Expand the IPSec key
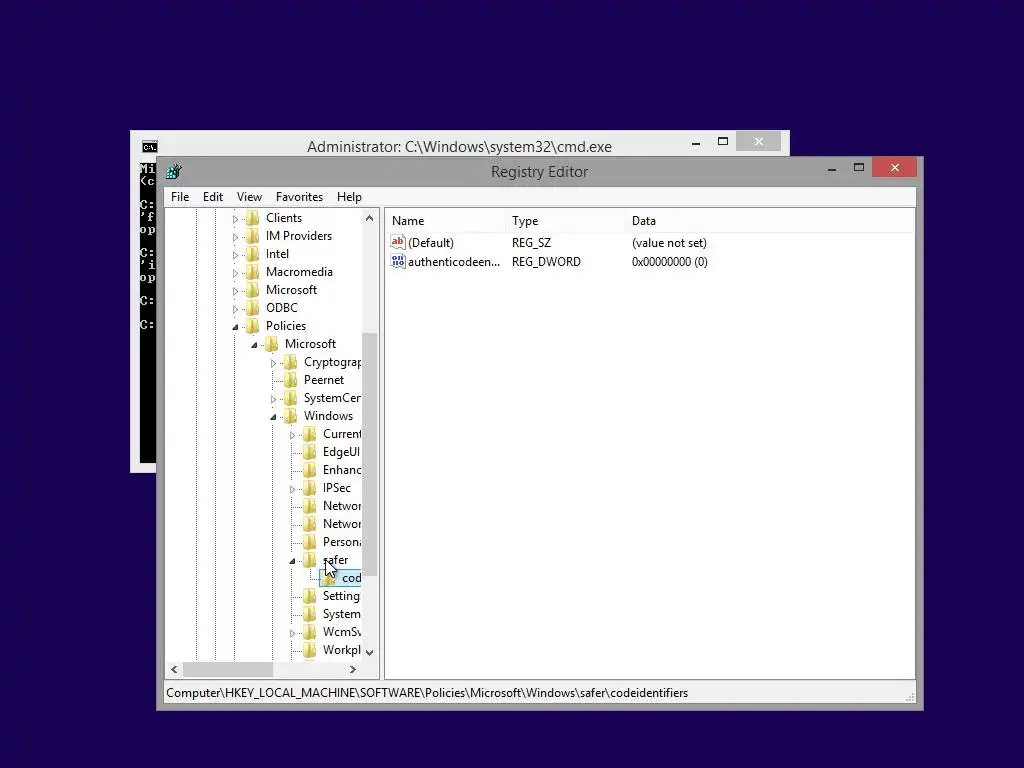The height and width of the screenshot is (768, 1024). (293, 488)
